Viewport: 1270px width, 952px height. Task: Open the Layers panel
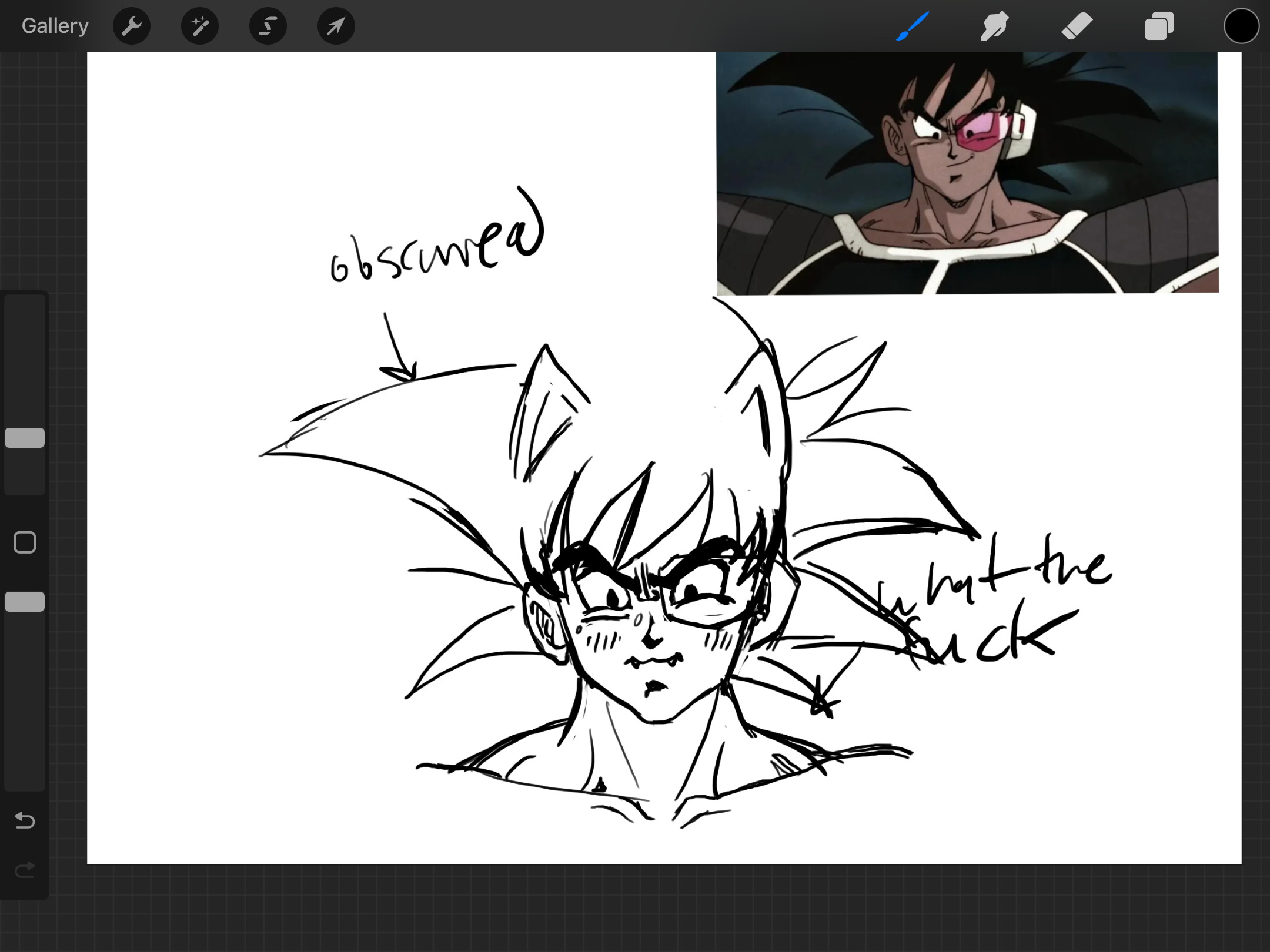[x=1159, y=26]
